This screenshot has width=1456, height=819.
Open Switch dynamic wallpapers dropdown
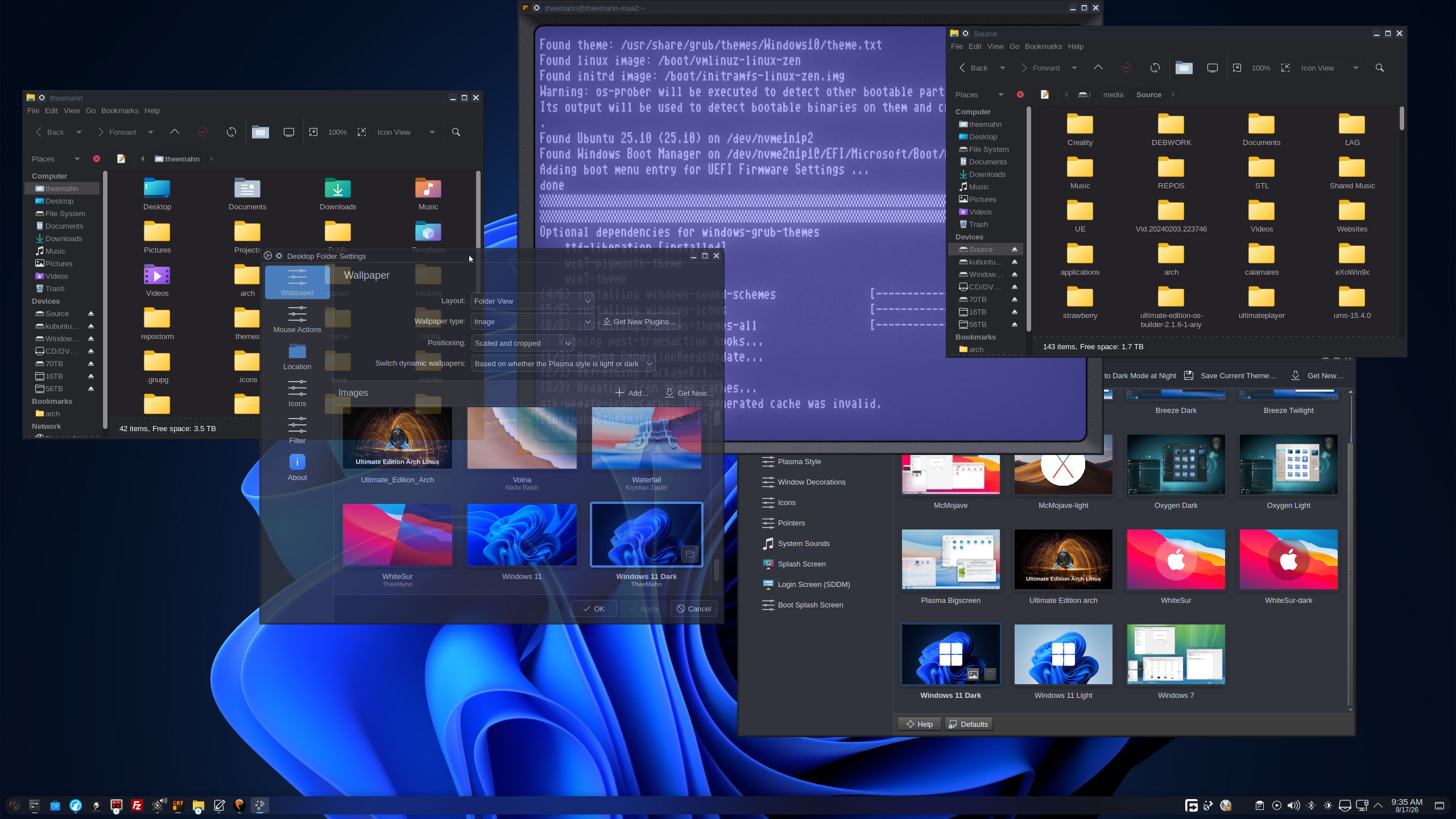pos(563,363)
